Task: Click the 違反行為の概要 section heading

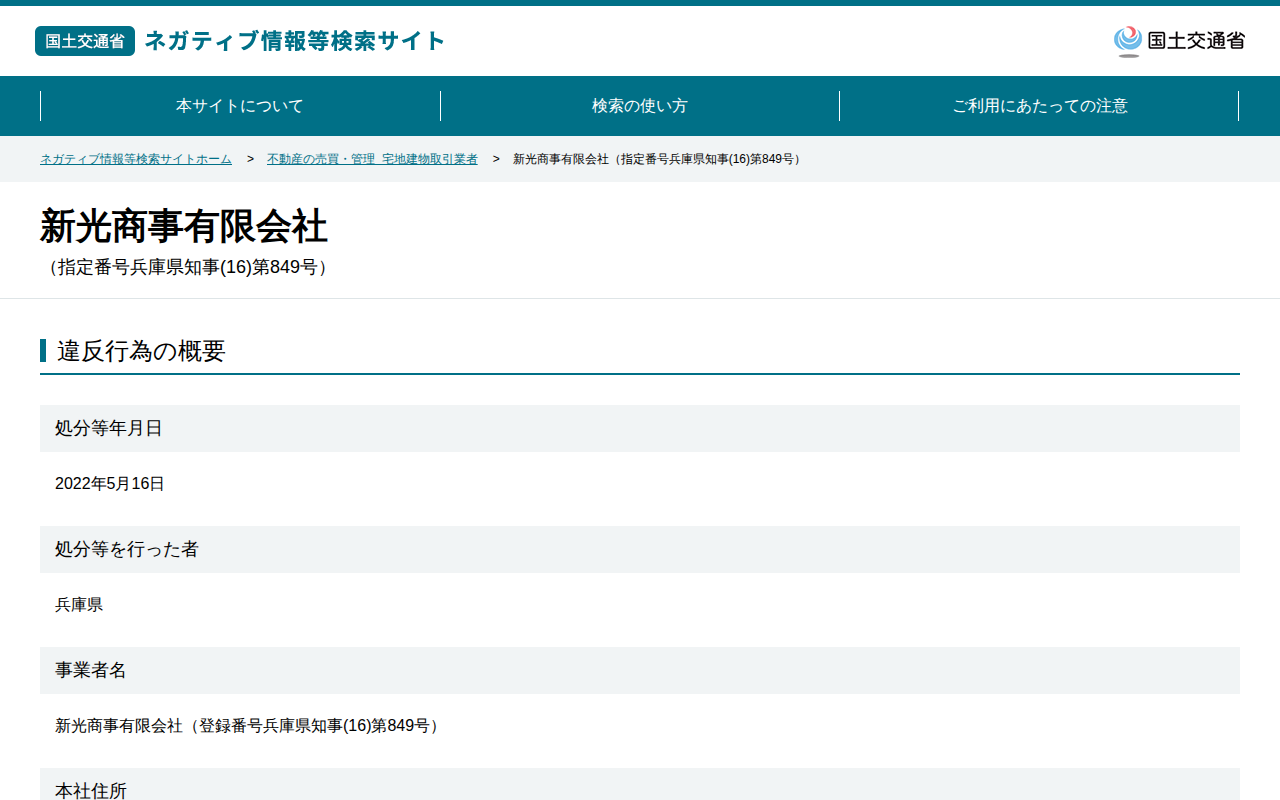Action: 141,351
